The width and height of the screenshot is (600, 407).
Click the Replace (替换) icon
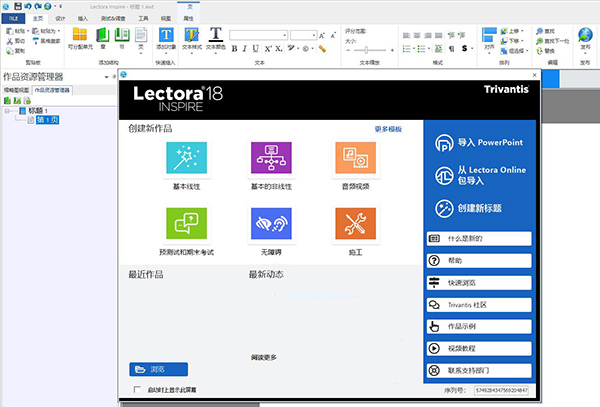pos(540,51)
